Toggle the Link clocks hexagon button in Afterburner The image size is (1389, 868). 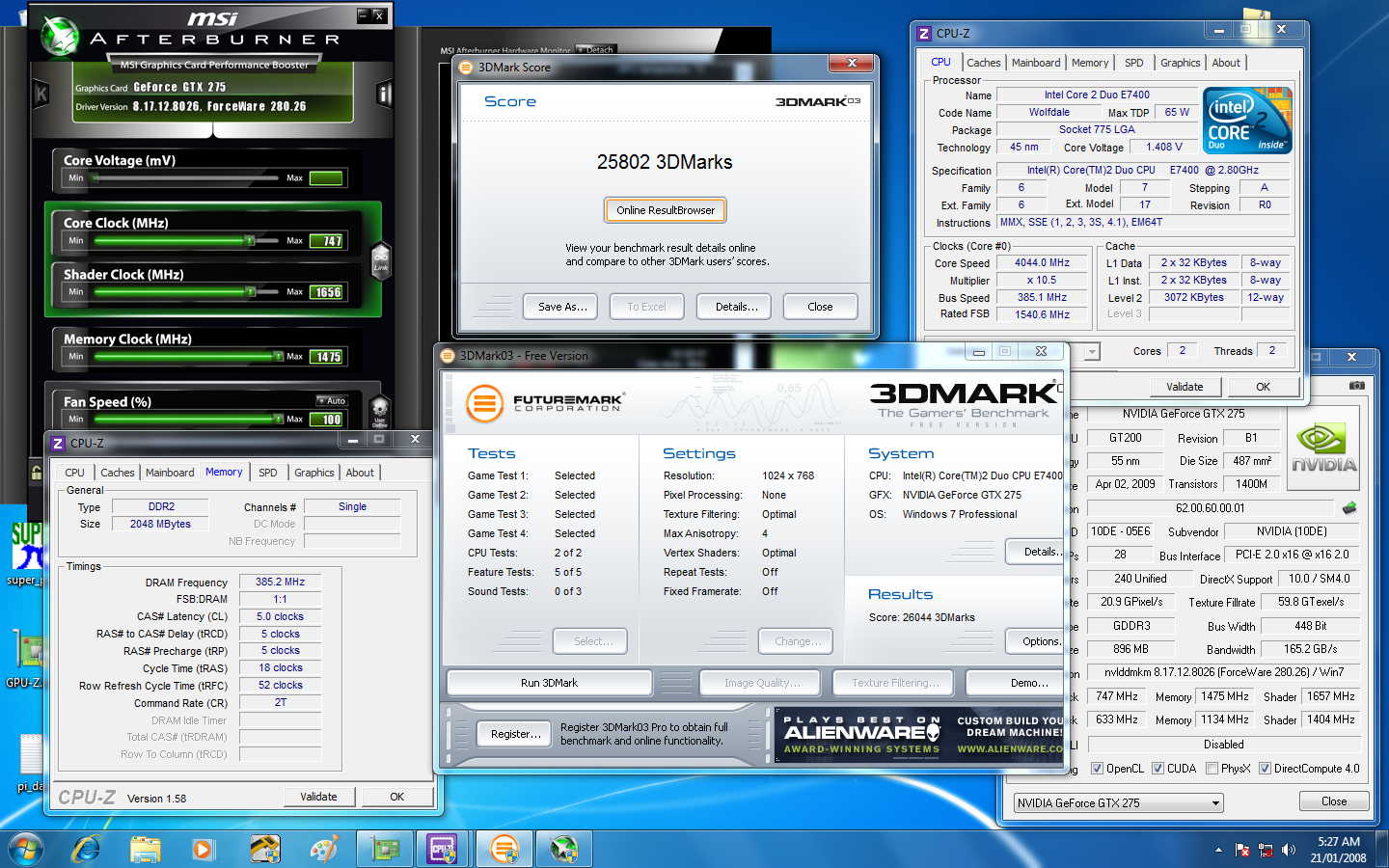pyautogui.click(x=381, y=260)
